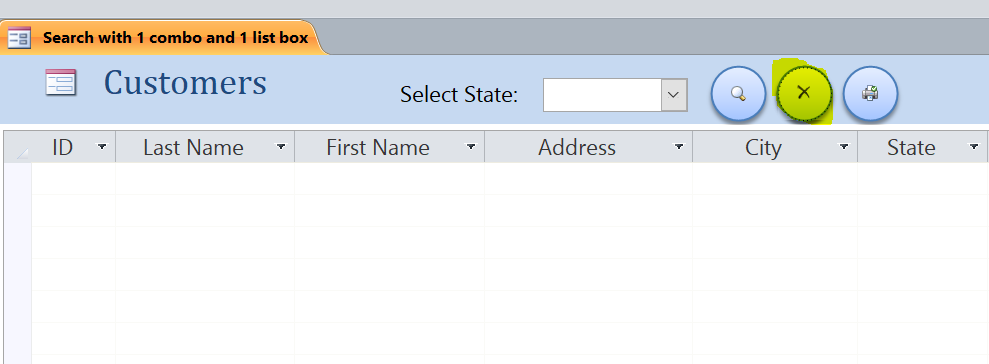Click the printer report button

(x=870, y=94)
